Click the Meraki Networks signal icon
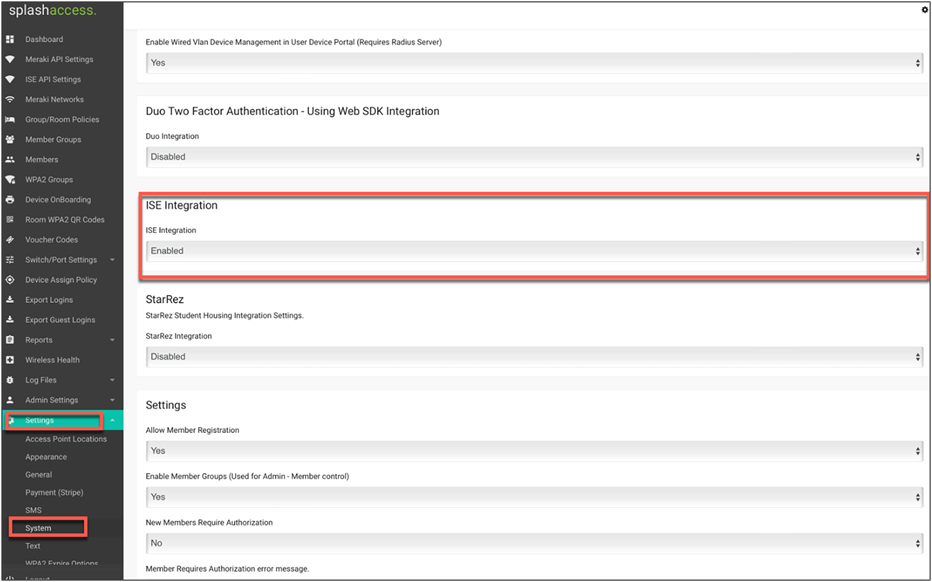This screenshot has height=582, width=932. point(10,99)
